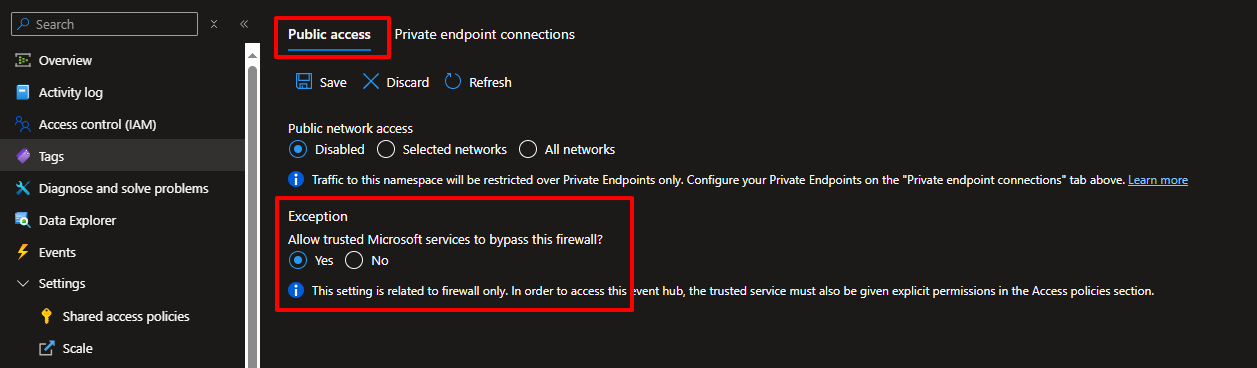Open Activity log icon
Screen dimensions: 1257x368
coord(23,93)
